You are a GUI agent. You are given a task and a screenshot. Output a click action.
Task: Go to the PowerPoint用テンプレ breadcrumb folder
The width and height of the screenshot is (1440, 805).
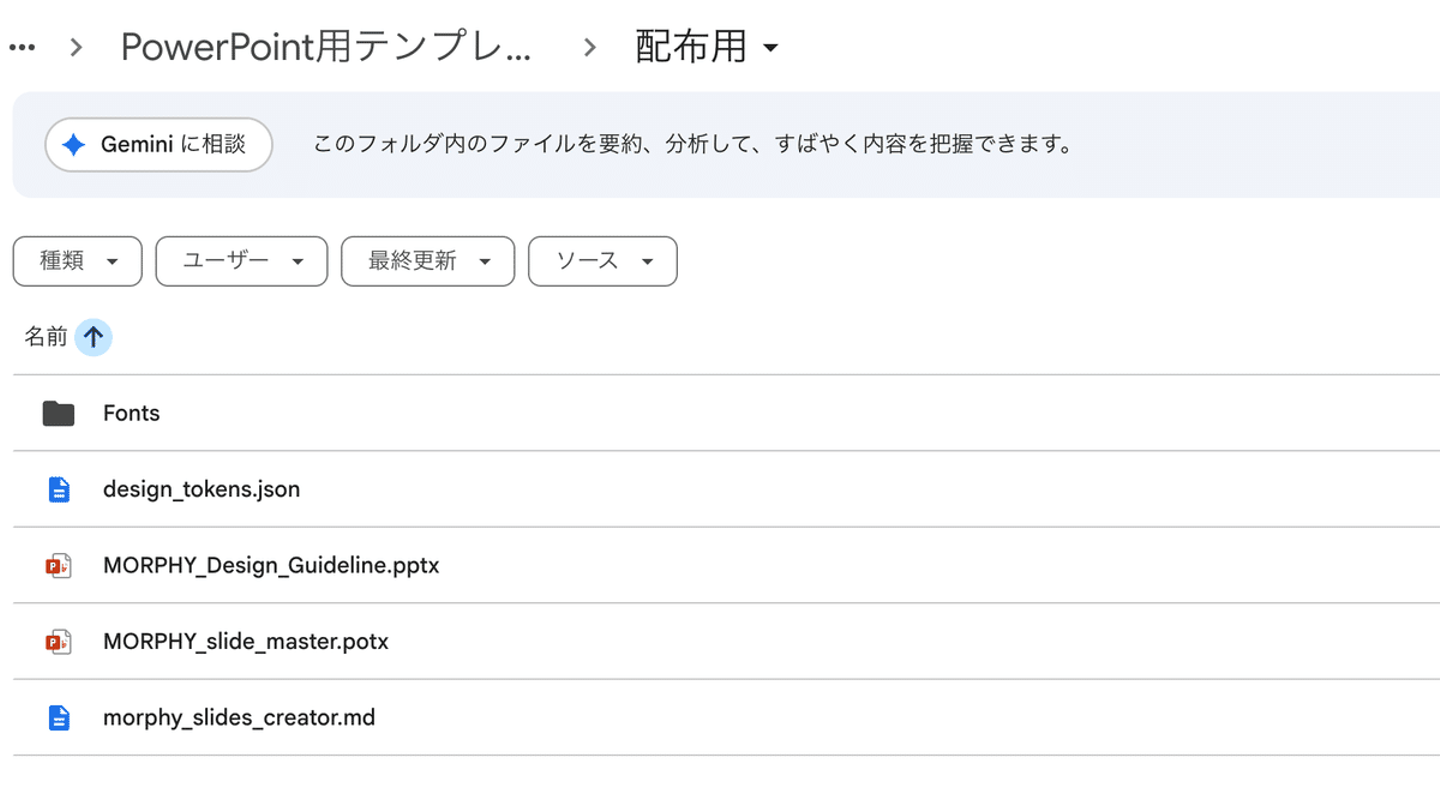pos(326,47)
